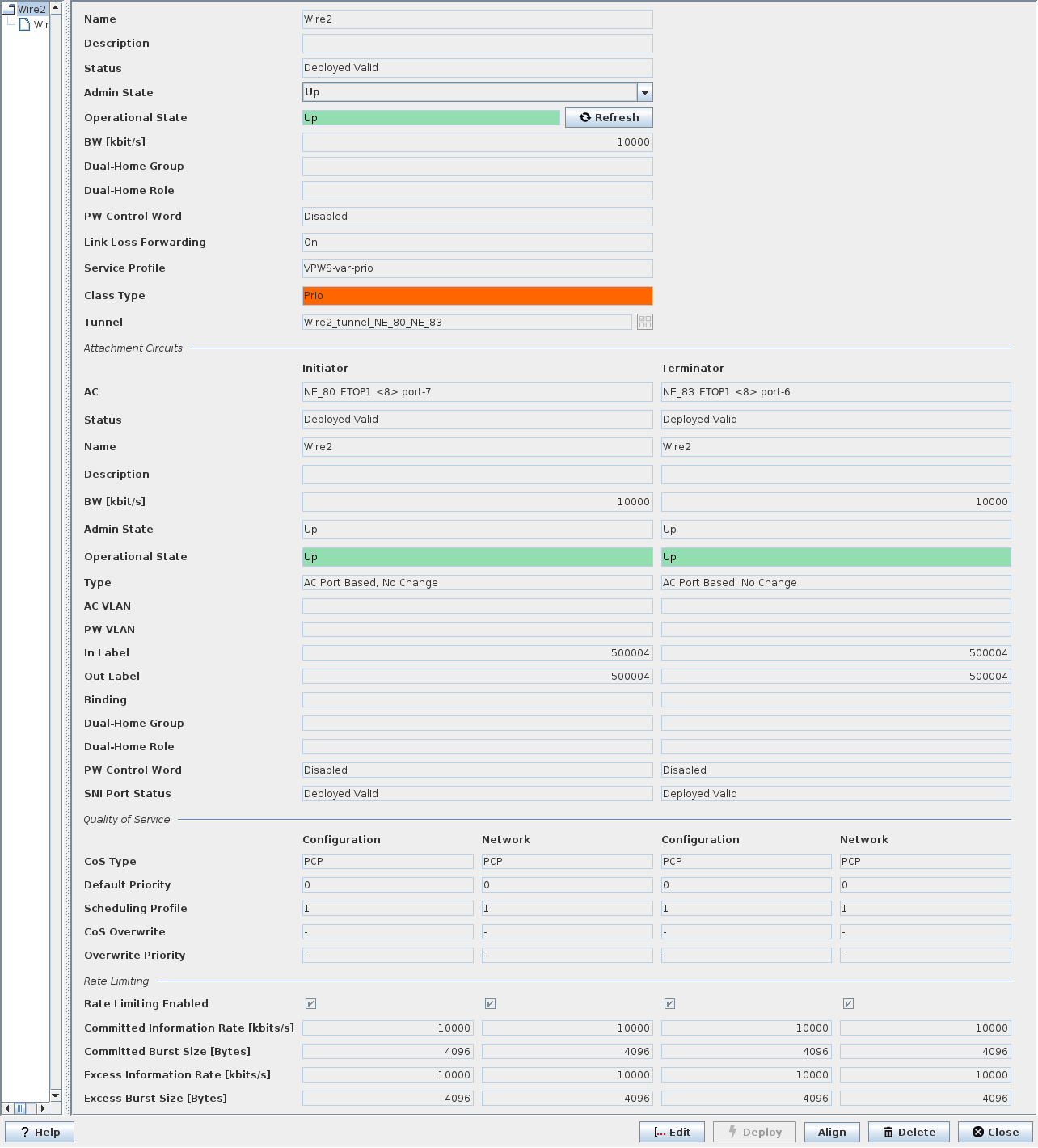
Task: Click the Help button
Action: pos(40,1132)
